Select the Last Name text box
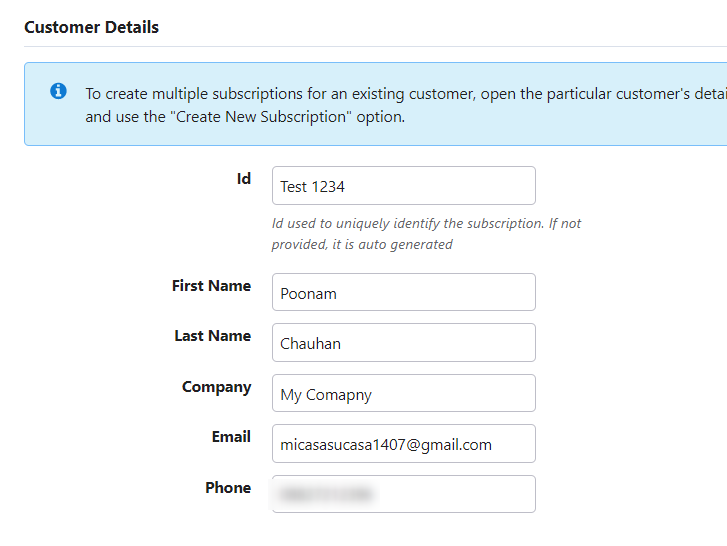Screen dimensions: 727x546 [403, 343]
